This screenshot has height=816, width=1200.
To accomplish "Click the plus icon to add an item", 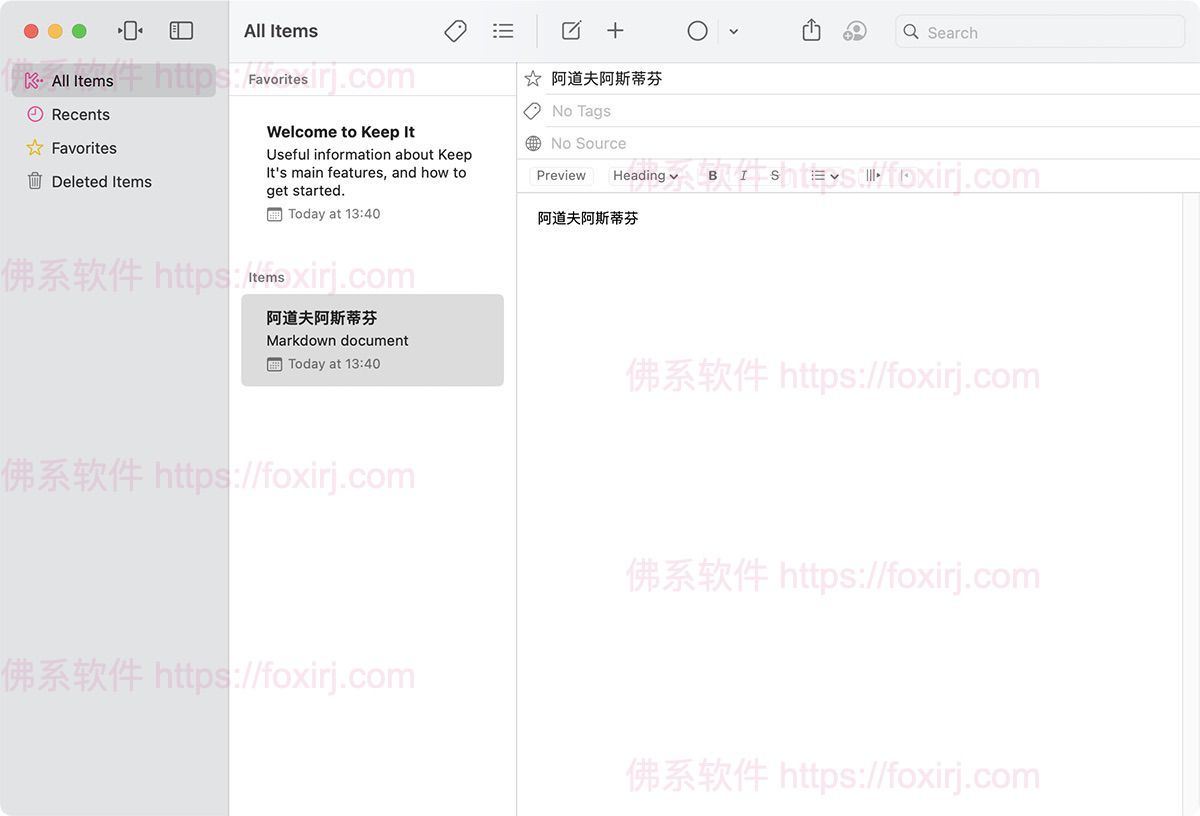I will tap(615, 31).
